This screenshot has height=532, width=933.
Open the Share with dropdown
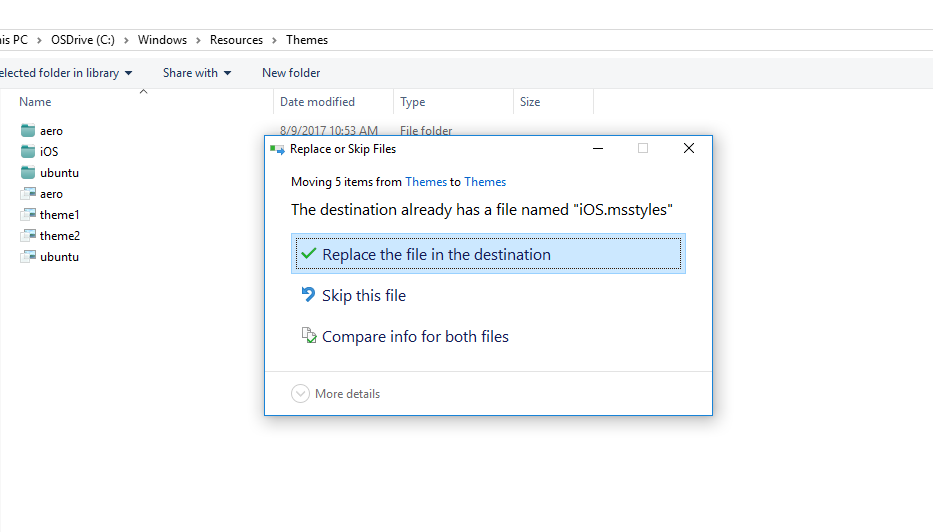click(197, 73)
